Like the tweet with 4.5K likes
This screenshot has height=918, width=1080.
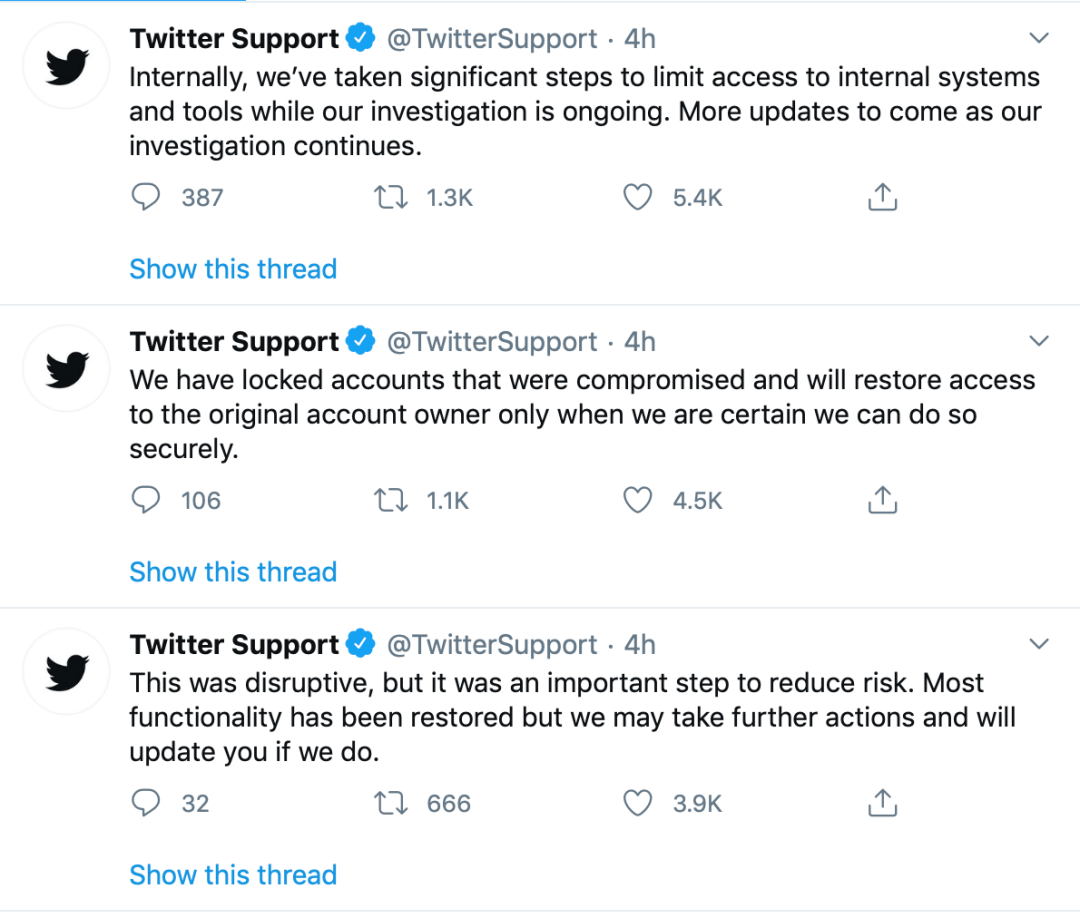(x=638, y=500)
